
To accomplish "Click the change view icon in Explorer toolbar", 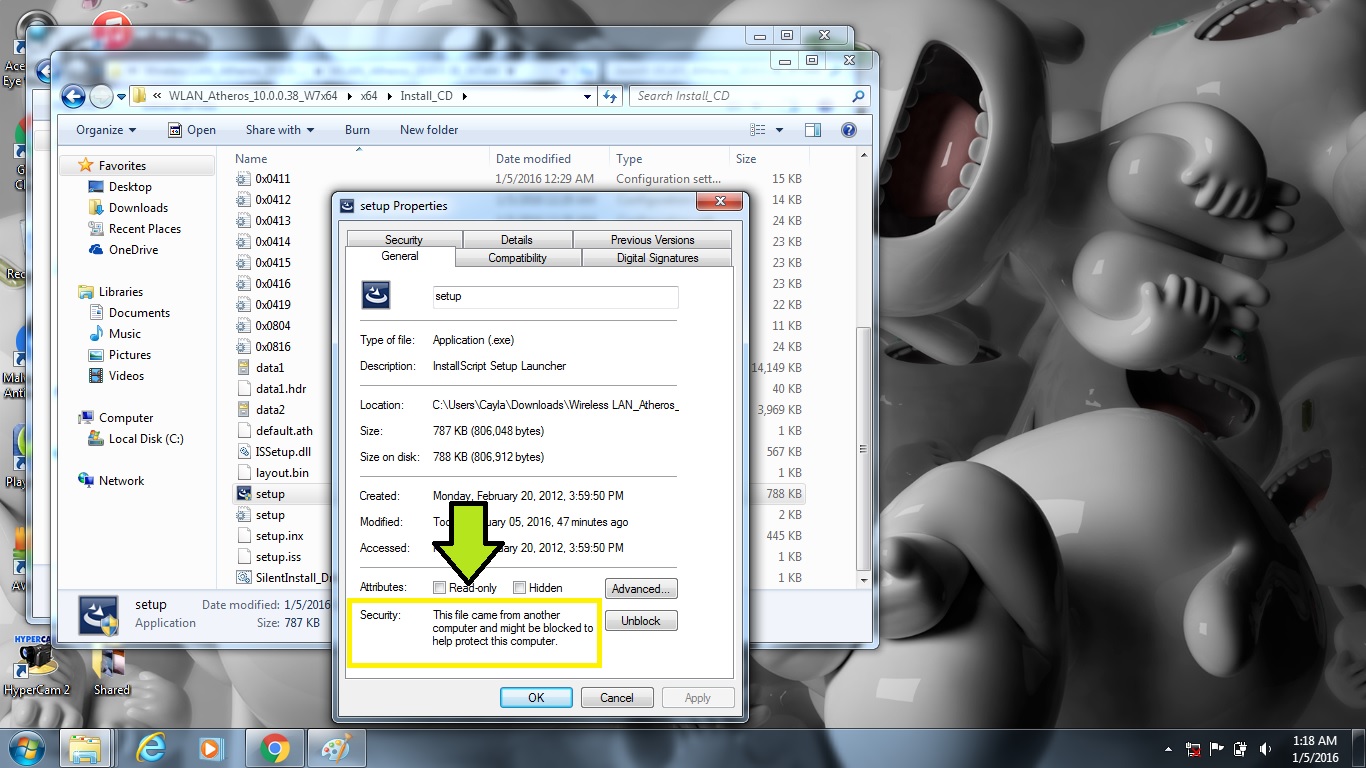I will point(757,130).
